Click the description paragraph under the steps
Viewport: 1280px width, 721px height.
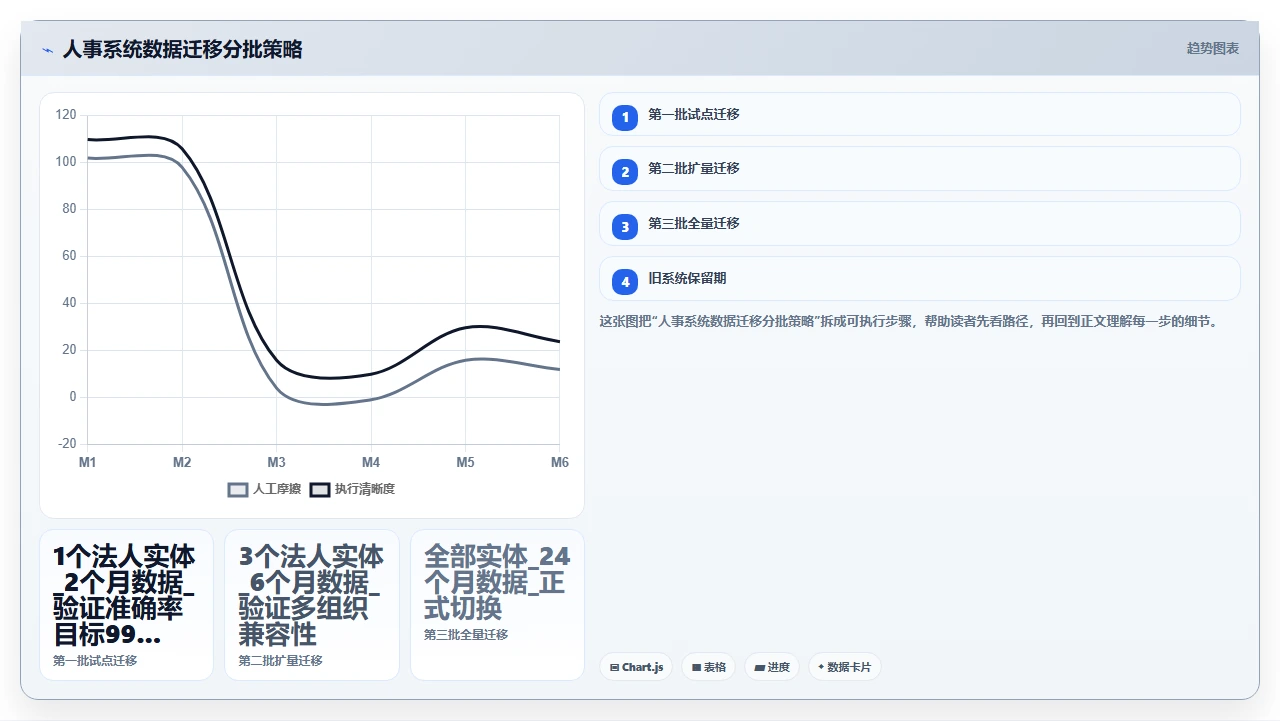pyautogui.click(x=908, y=322)
